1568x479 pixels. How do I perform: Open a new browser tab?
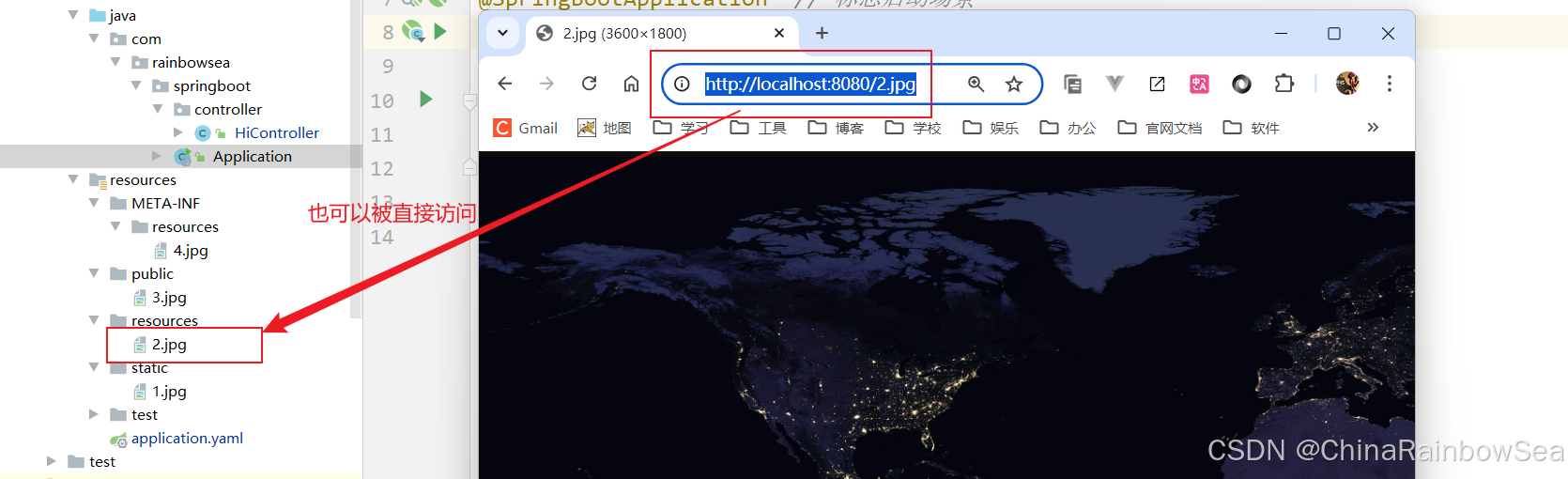pos(822,33)
